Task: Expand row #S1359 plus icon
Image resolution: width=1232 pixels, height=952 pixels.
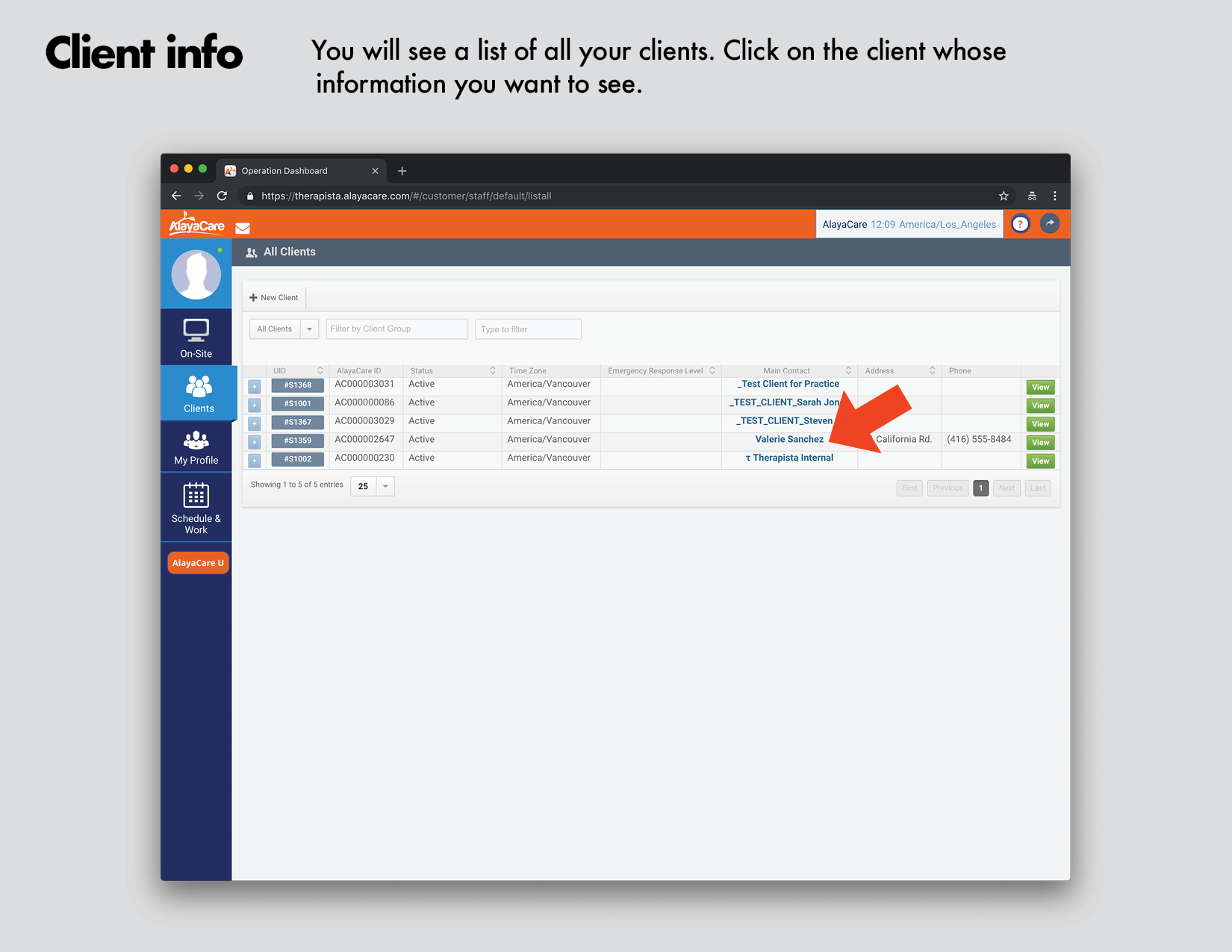Action: [x=255, y=442]
